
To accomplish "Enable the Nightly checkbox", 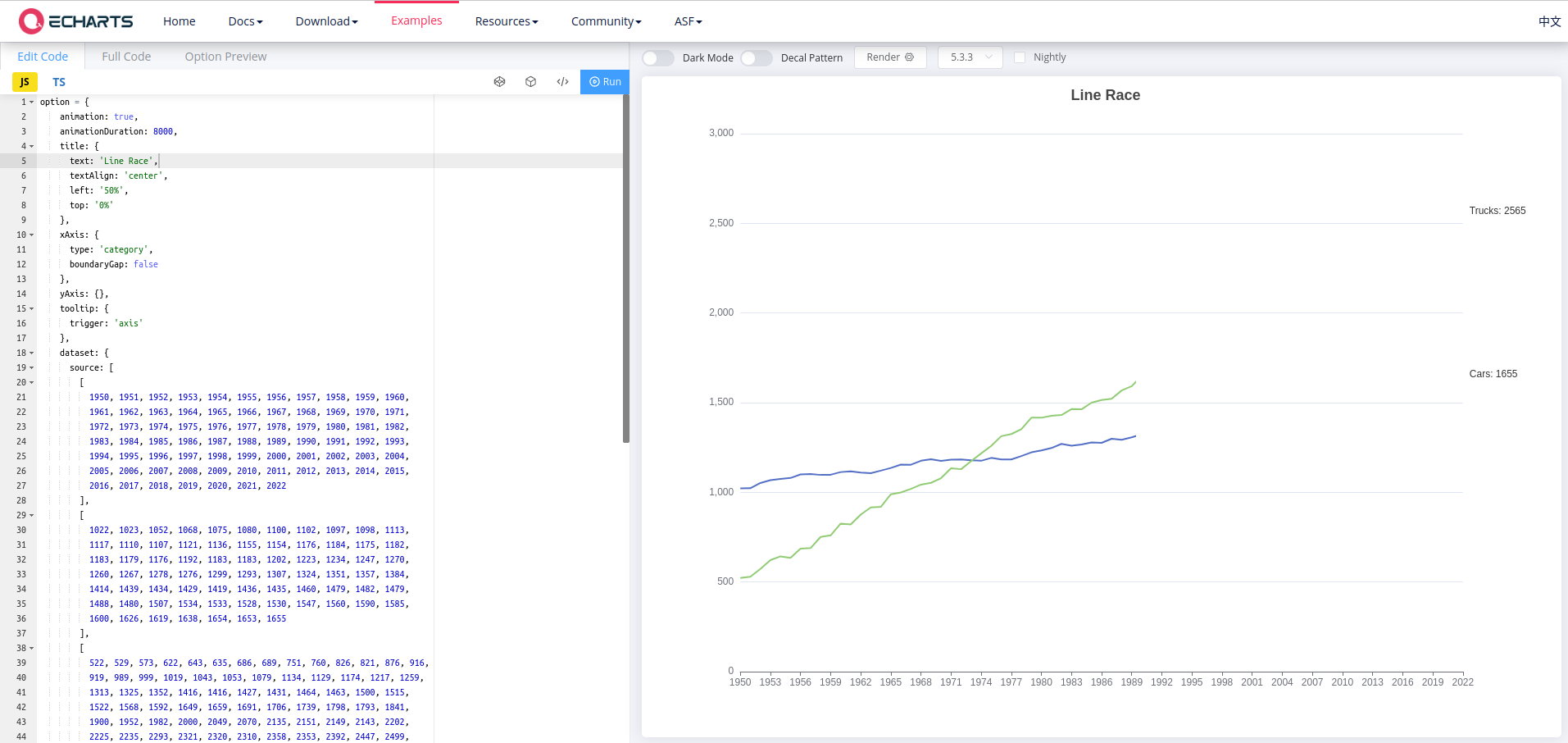I will click(1020, 57).
